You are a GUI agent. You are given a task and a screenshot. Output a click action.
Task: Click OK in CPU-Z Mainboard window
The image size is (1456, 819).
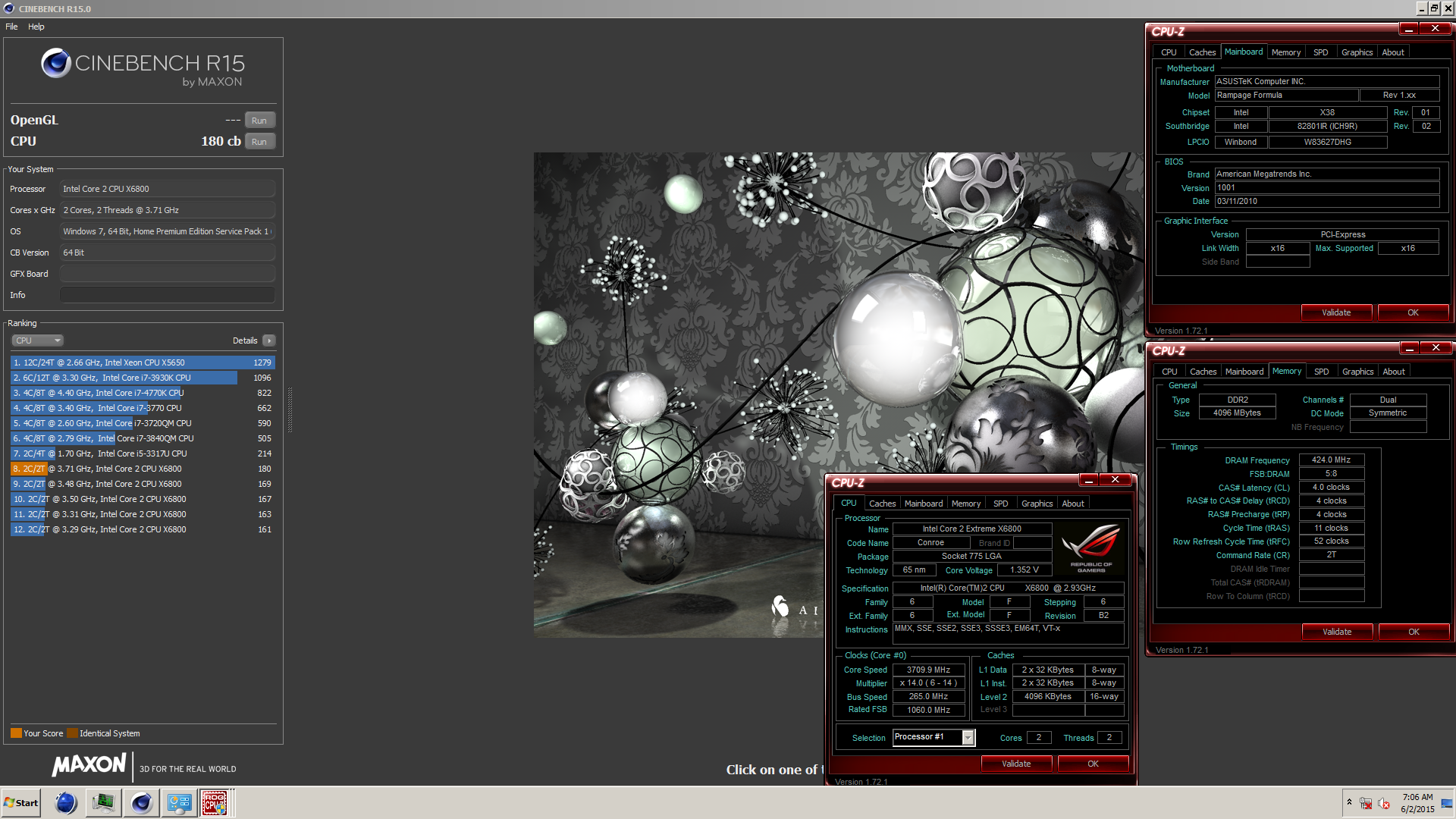tap(1413, 312)
